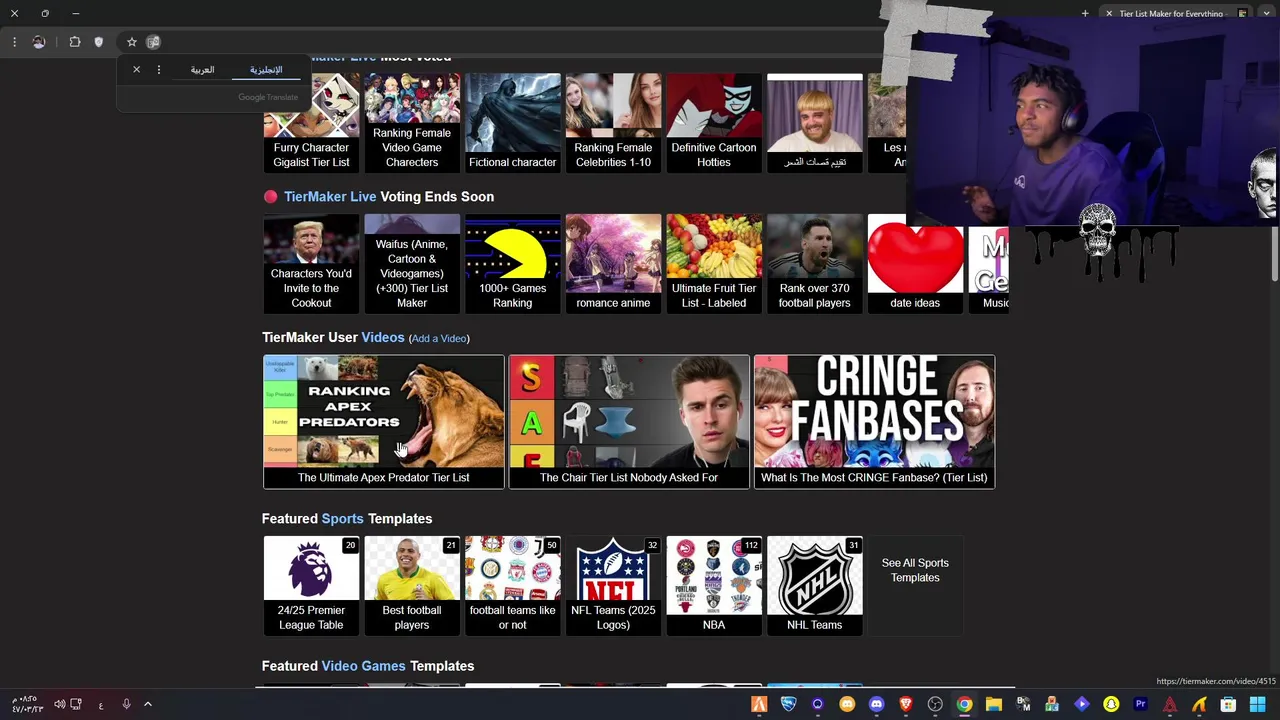Click the ع keyboard language indicator
The width and height of the screenshot is (1280, 720).
click(101, 705)
